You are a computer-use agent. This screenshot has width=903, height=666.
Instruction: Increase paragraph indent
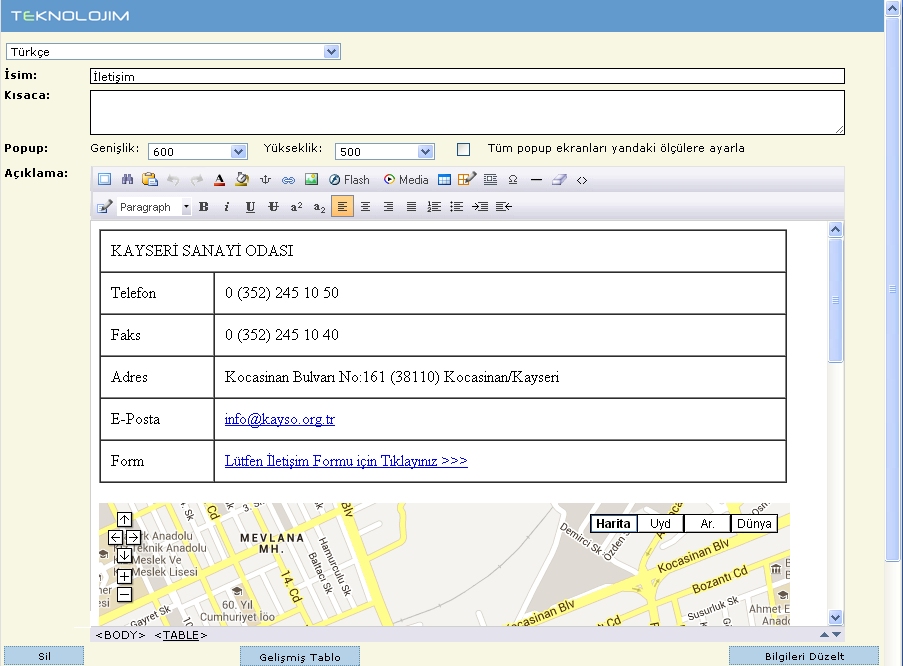point(480,207)
